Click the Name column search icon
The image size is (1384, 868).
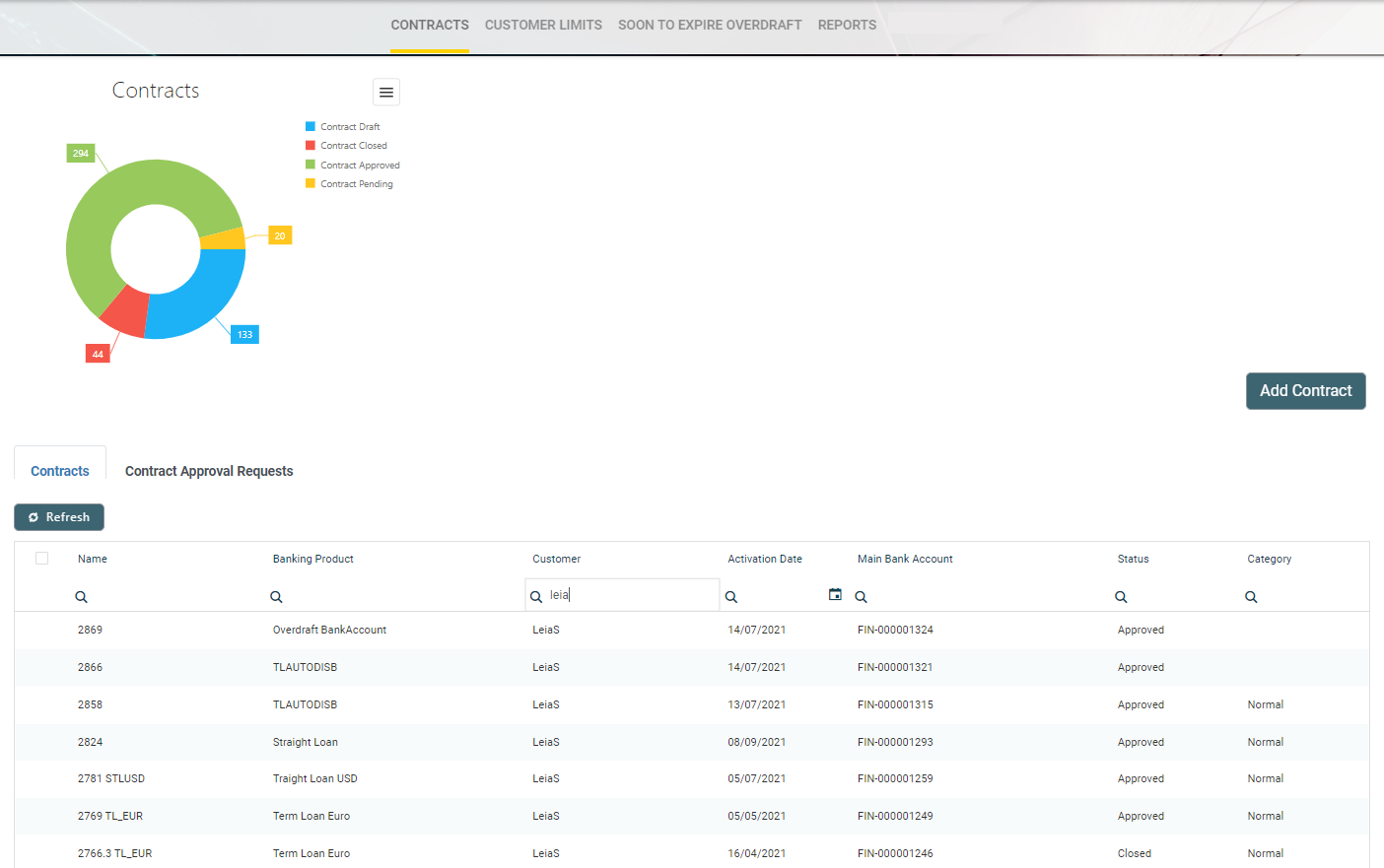pyautogui.click(x=82, y=597)
